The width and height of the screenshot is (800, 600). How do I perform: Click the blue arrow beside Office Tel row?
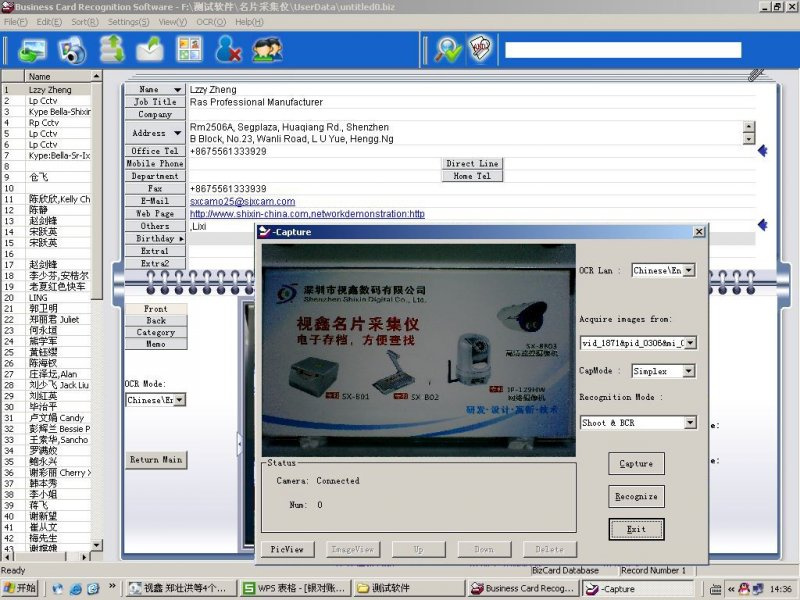(x=763, y=151)
